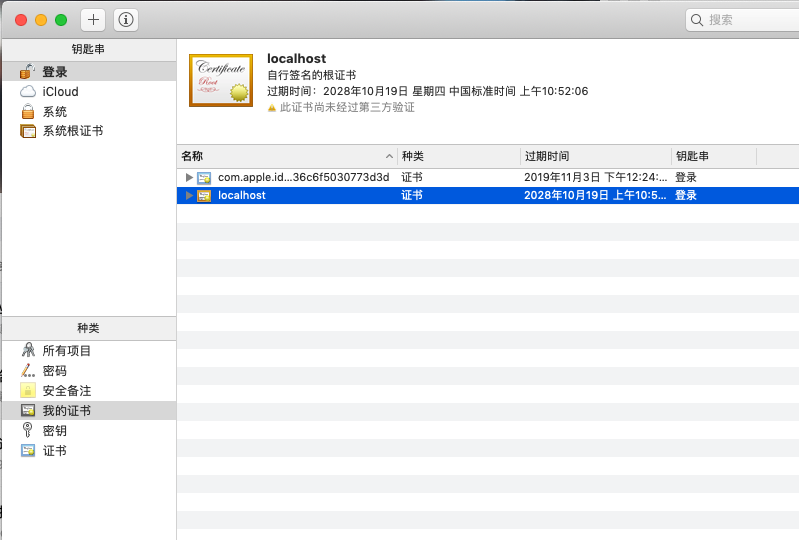The height and width of the screenshot is (540, 799).
Task: Select the 系统根证书 keychain icon
Action: tap(28, 131)
